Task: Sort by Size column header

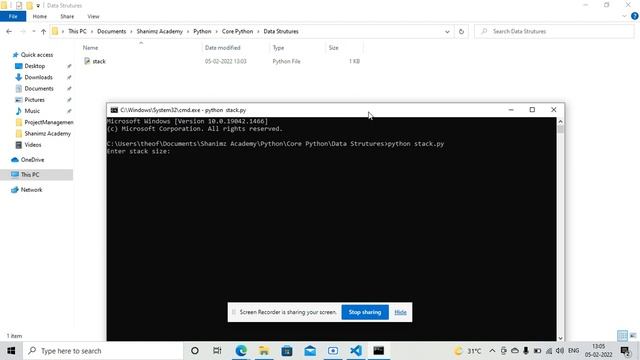Action: pos(333,48)
